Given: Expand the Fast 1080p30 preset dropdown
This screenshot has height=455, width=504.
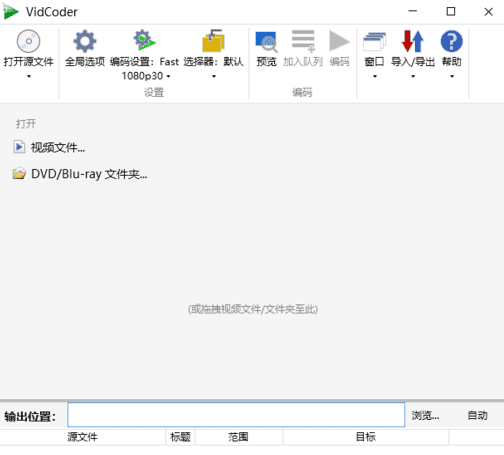Looking at the screenshot, I should 168,76.
